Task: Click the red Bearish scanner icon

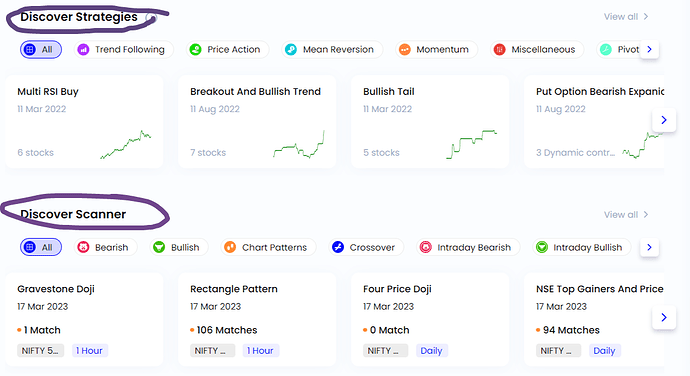Action: point(83,247)
